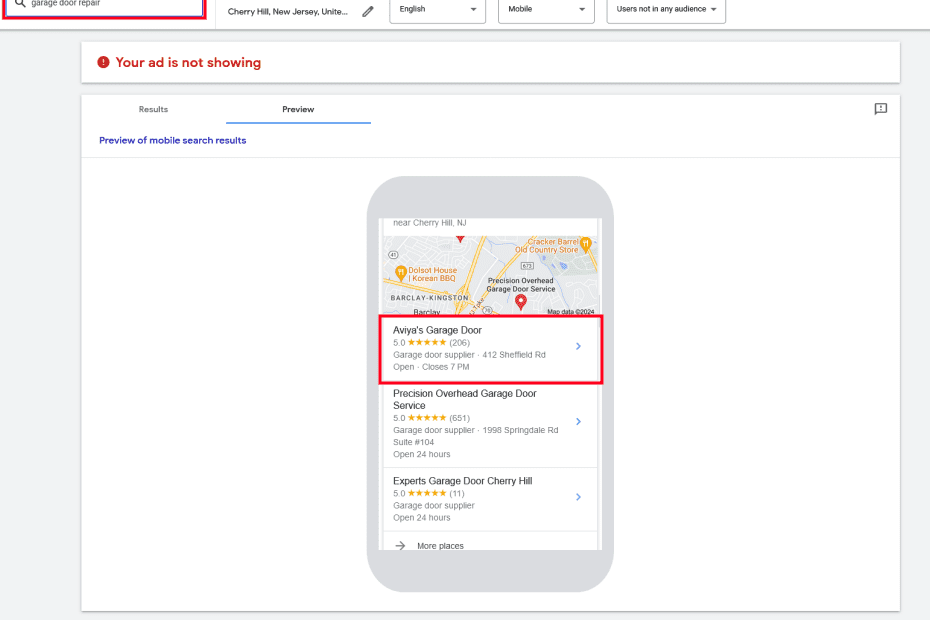Screen dimensions: 930x620
Task: Click the More places arrow icon
Action: click(400, 545)
